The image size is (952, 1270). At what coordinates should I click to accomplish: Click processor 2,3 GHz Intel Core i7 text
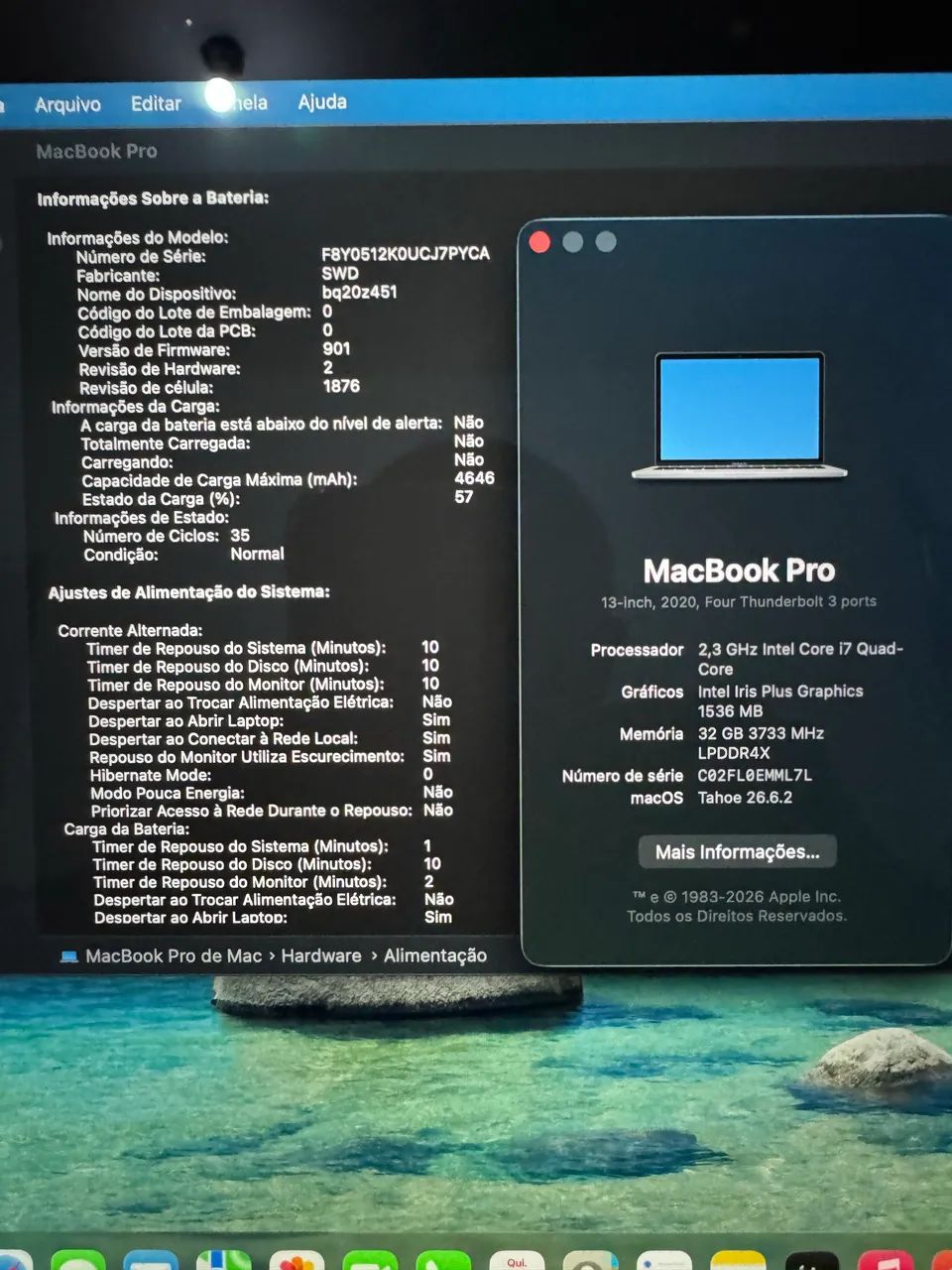(800, 658)
